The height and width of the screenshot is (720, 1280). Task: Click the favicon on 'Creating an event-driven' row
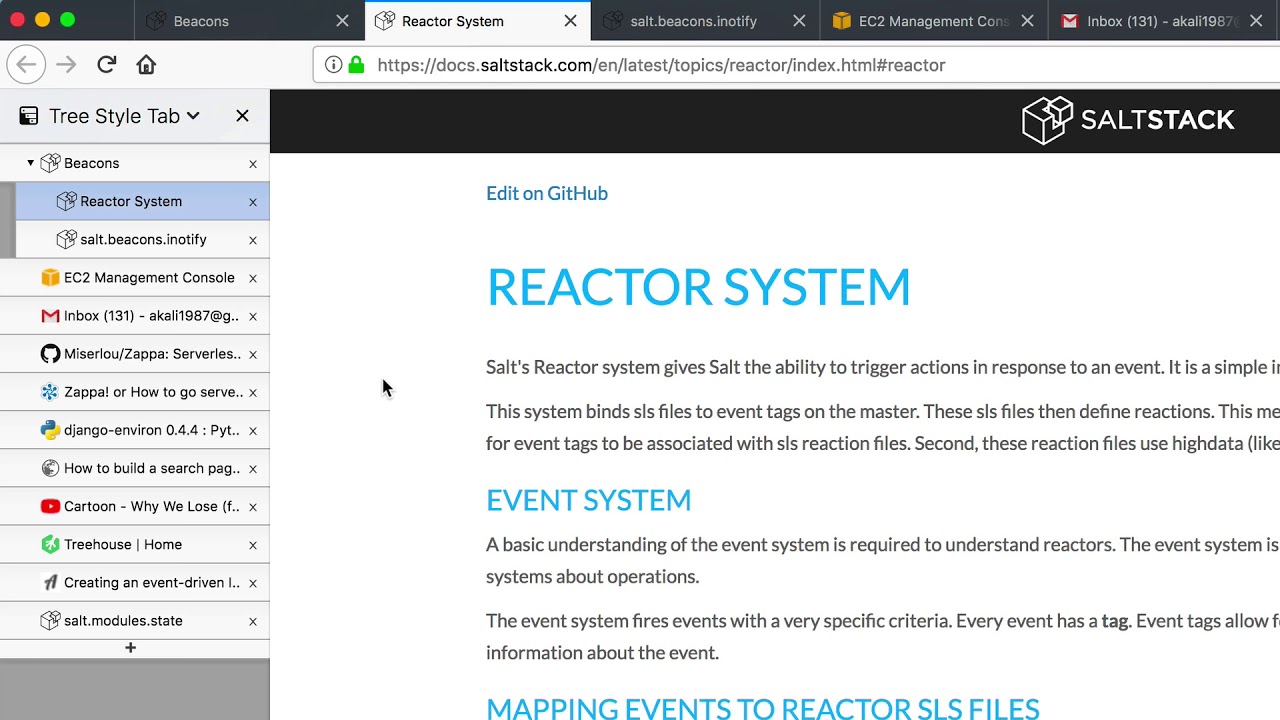(50, 582)
